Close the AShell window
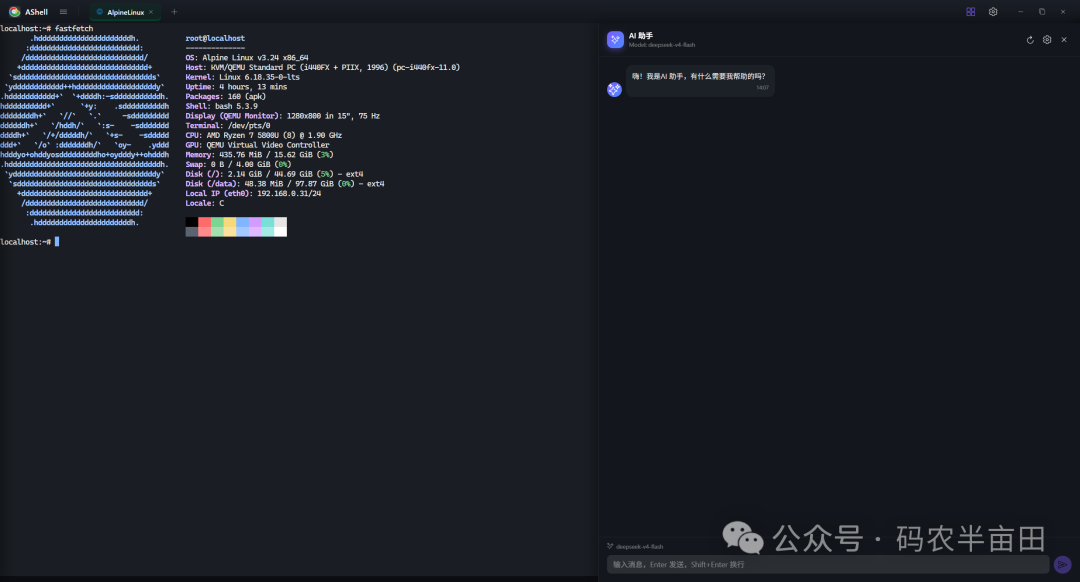This screenshot has width=1080, height=582. tap(1063, 12)
